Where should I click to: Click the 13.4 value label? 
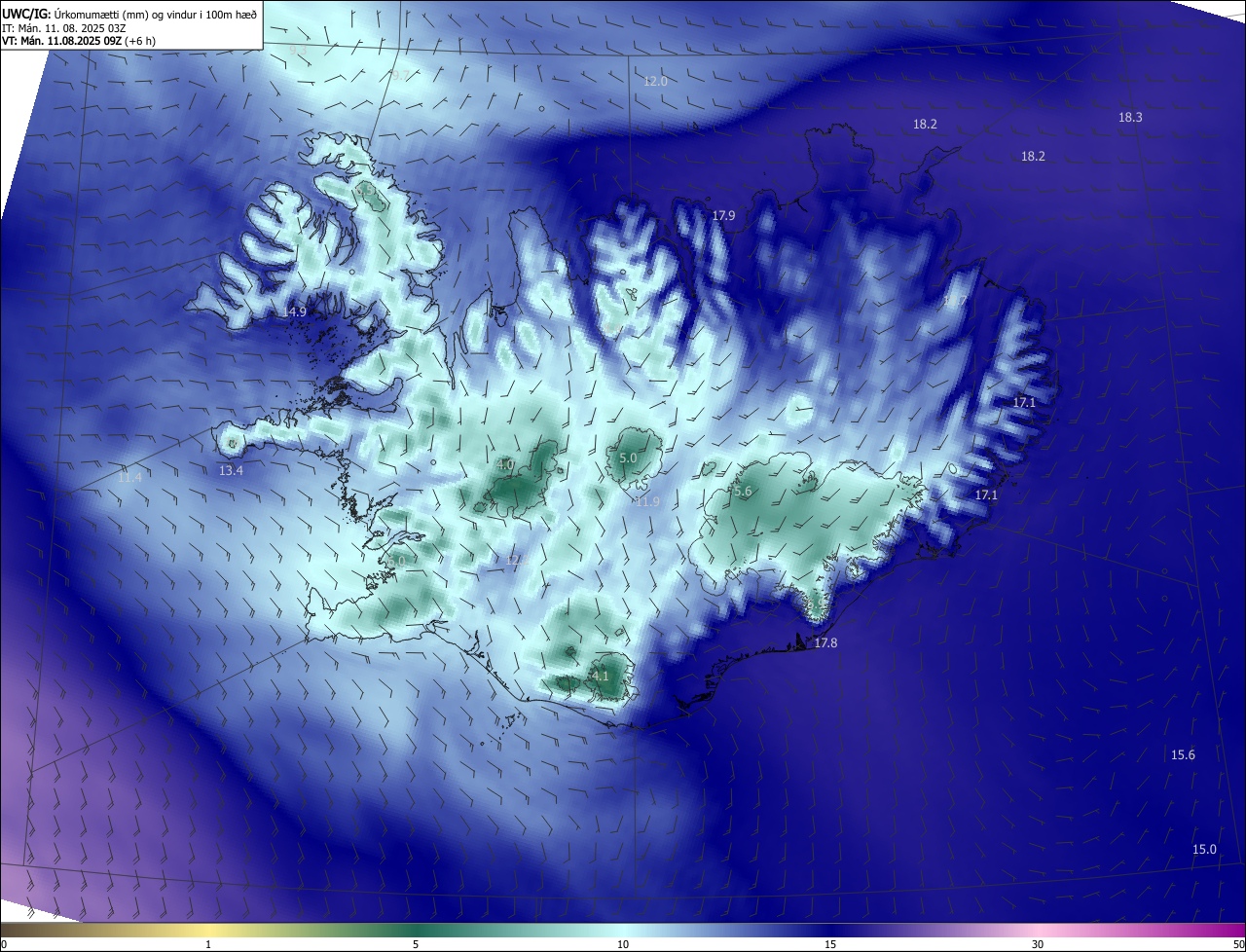(x=231, y=470)
